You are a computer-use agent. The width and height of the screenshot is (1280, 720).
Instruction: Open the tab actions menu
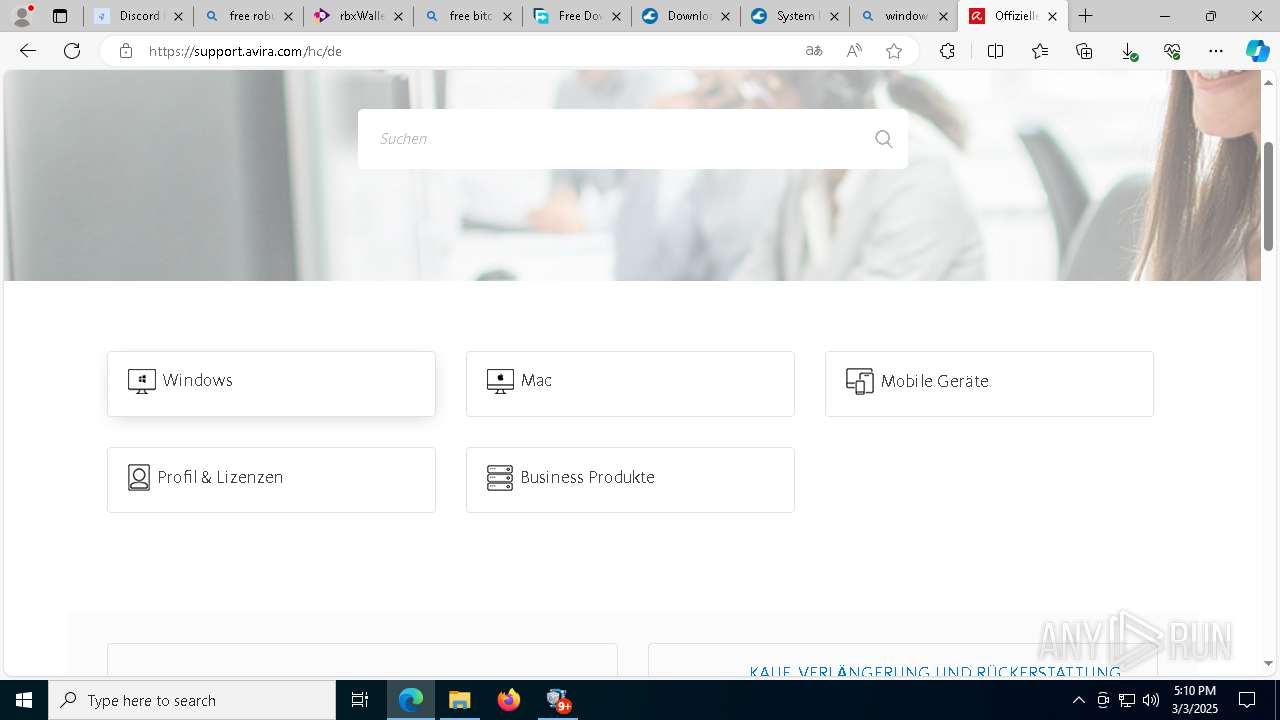point(60,16)
